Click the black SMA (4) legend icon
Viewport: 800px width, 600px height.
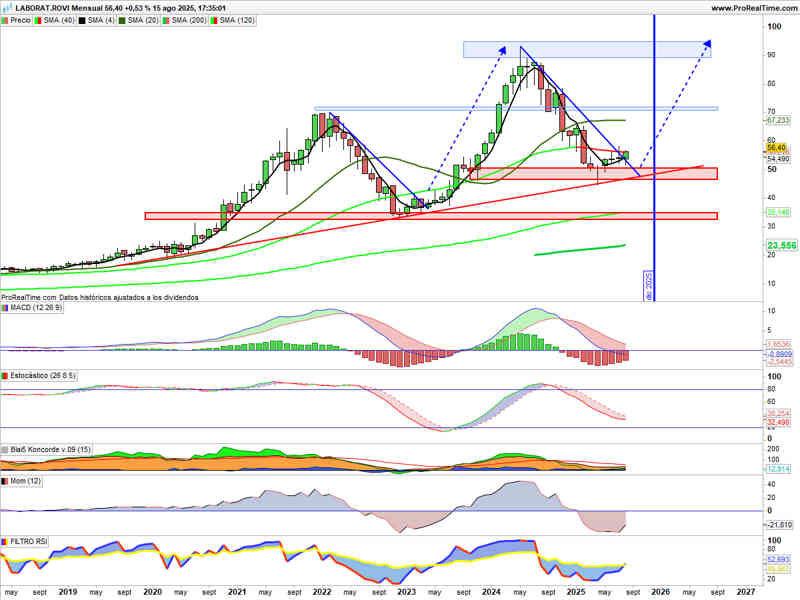click(82, 20)
